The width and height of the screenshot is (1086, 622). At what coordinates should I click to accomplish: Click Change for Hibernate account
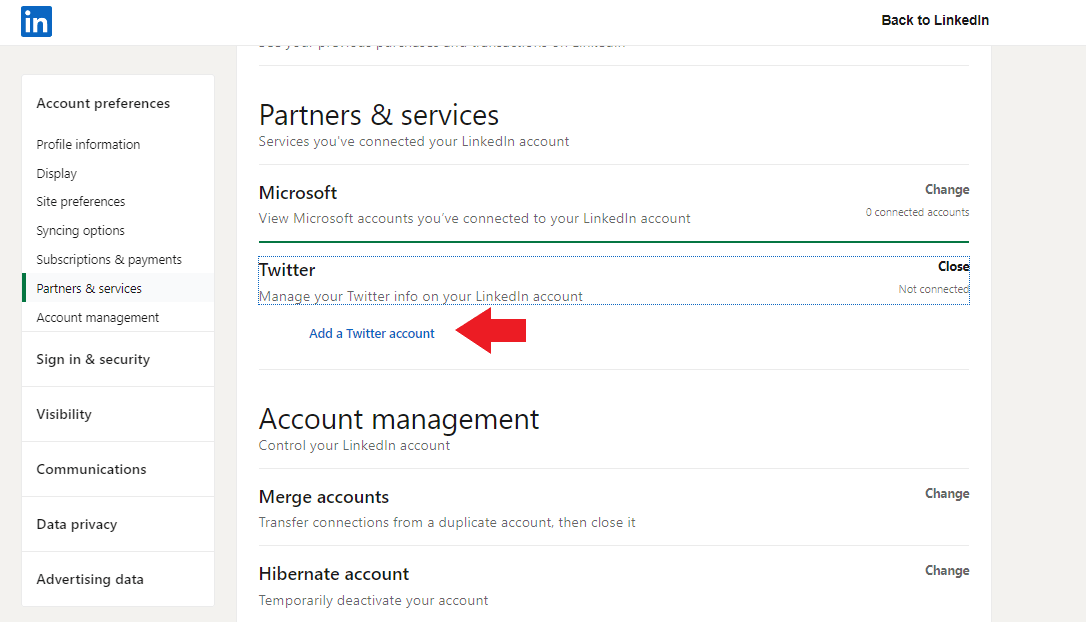[x=946, y=571]
